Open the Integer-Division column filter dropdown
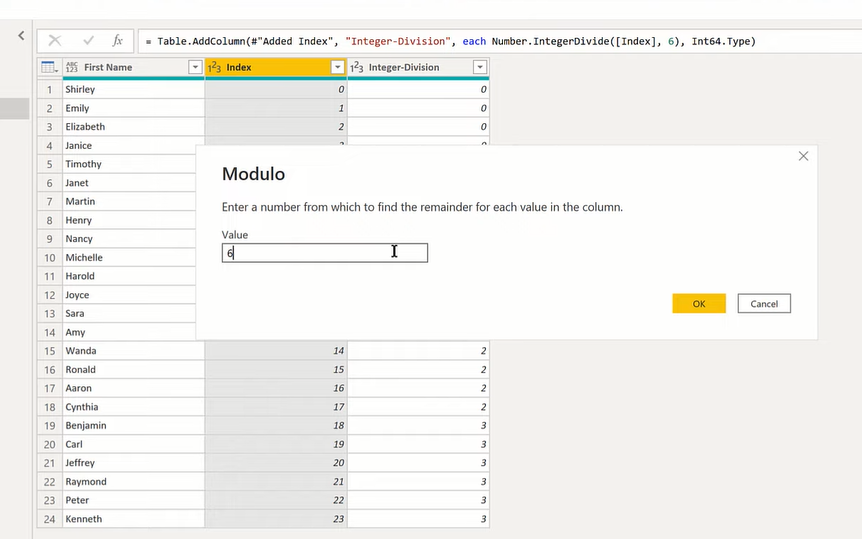The width and height of the screenshot is (862, 539). [x=479, y=67]
